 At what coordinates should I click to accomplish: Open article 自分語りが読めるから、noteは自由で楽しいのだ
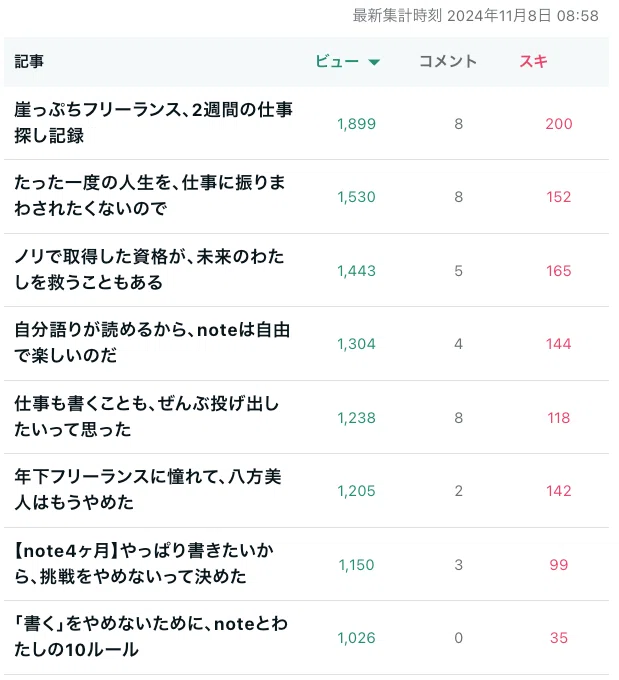click(x=154, y=344)
